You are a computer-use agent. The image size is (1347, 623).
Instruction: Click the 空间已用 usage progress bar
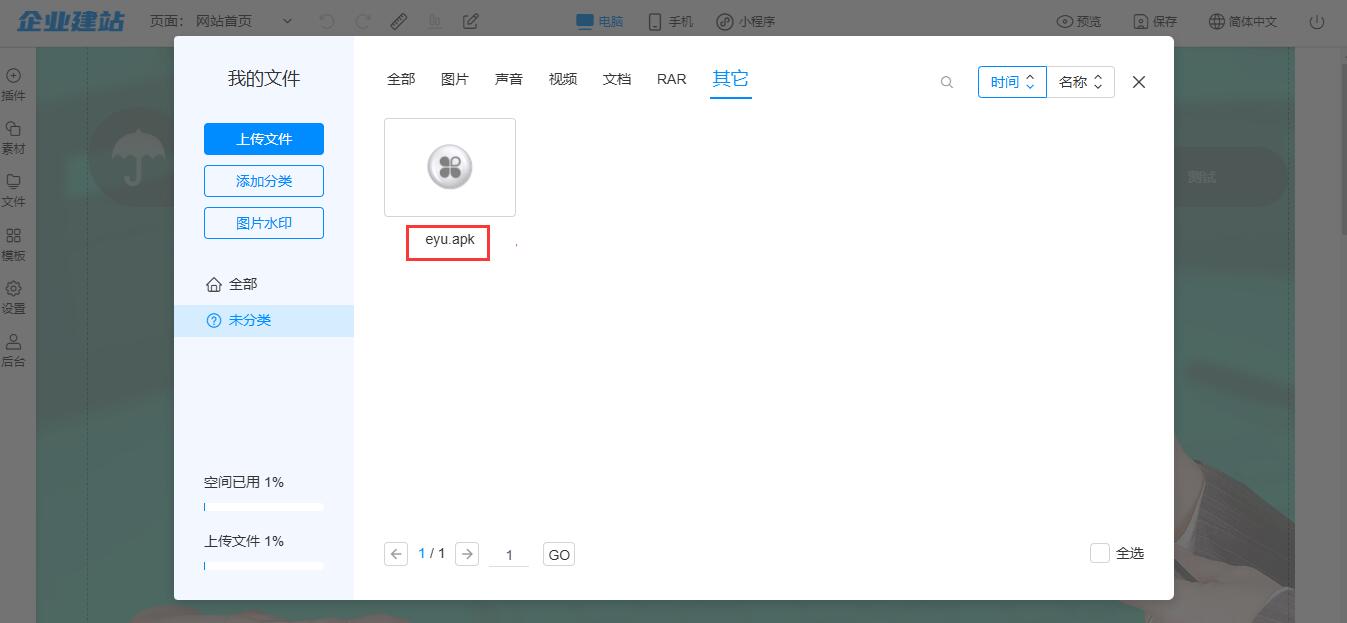[264, 507]
